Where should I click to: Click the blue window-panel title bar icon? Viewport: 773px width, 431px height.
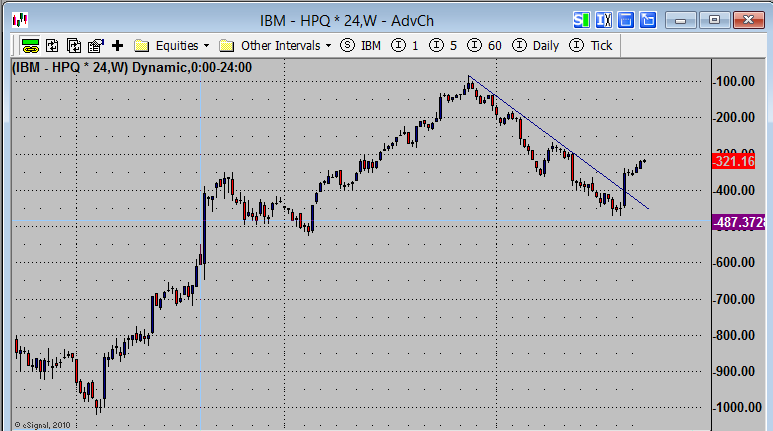pyautogui.click(x=626, y=20)
